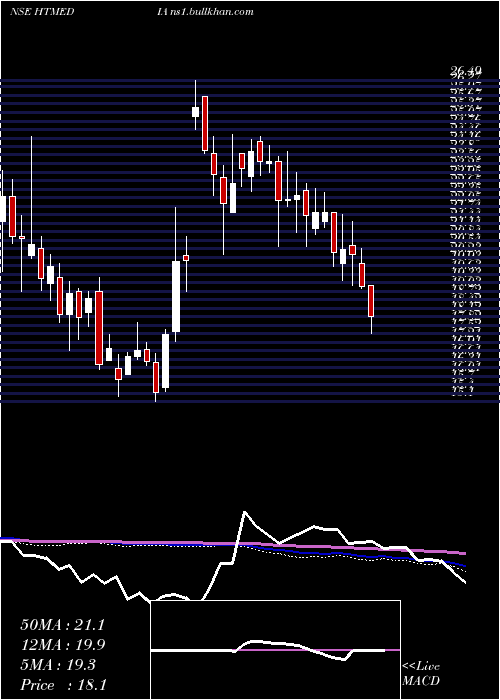The image size is (500, 700).
Task: Click the 26.49 top price axis label
Action: (465, 70)
